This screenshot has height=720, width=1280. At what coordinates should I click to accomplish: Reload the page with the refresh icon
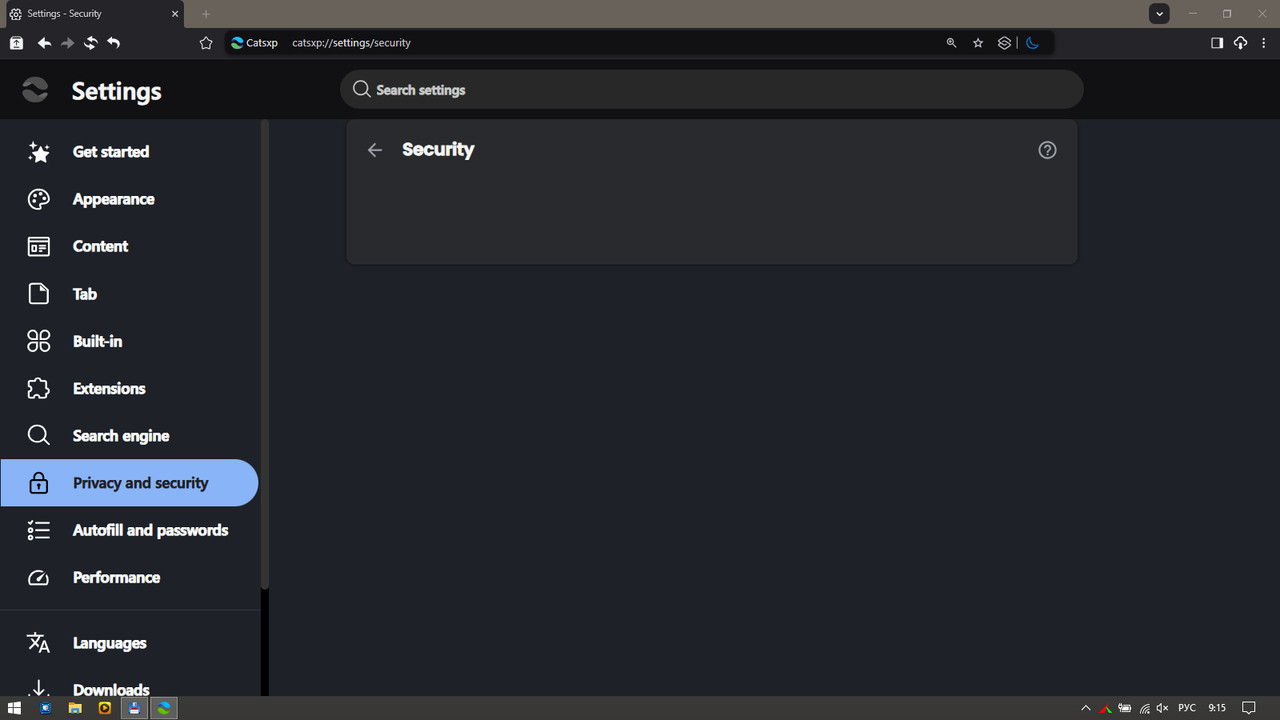90,43
